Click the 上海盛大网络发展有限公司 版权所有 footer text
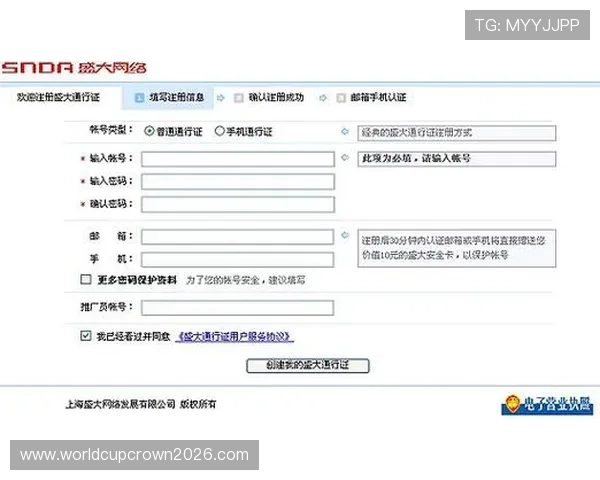This screenshot has height=480, width=600. click(x=141, y=404)
